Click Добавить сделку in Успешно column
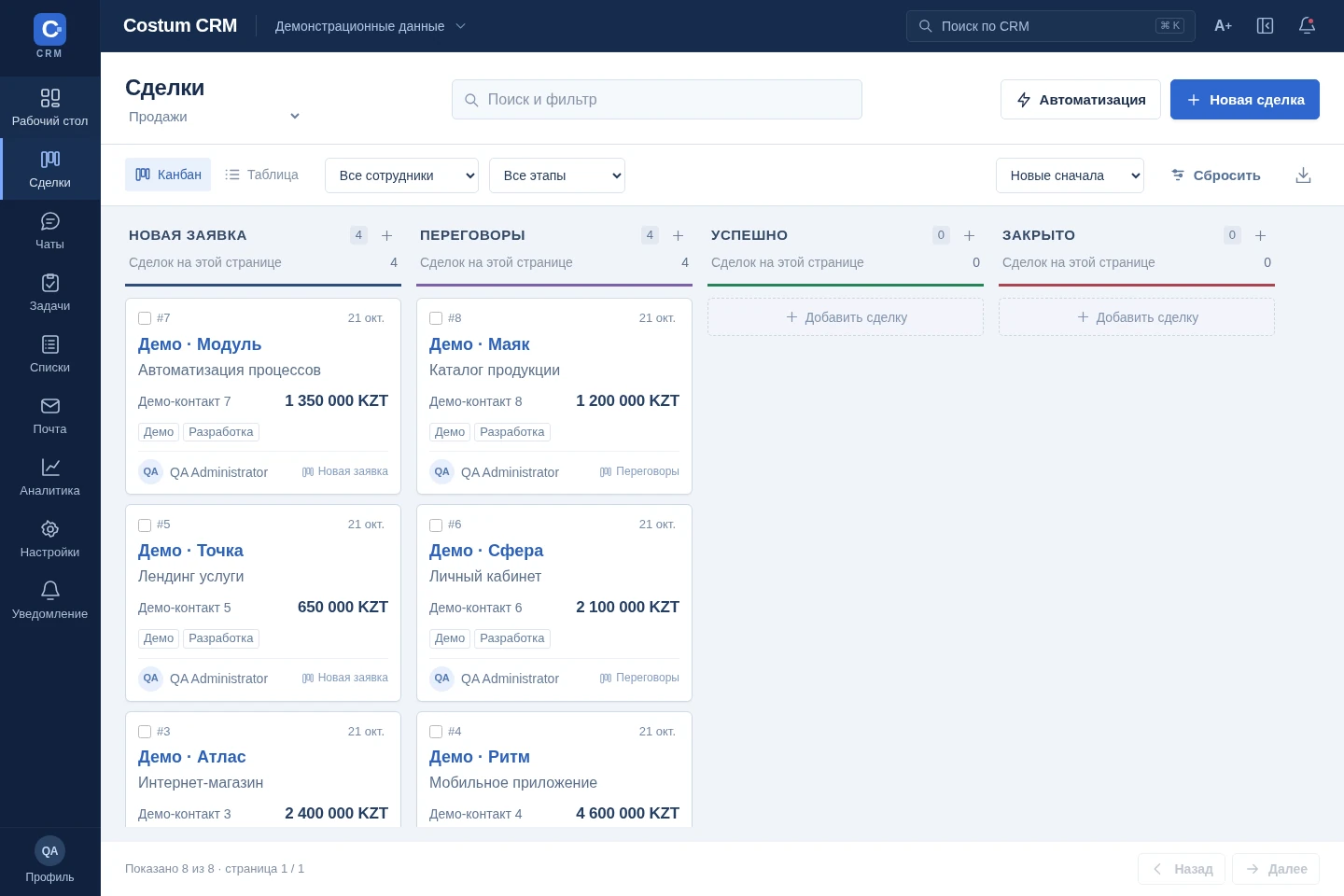 pyautogui.click(x=846, y=317)
